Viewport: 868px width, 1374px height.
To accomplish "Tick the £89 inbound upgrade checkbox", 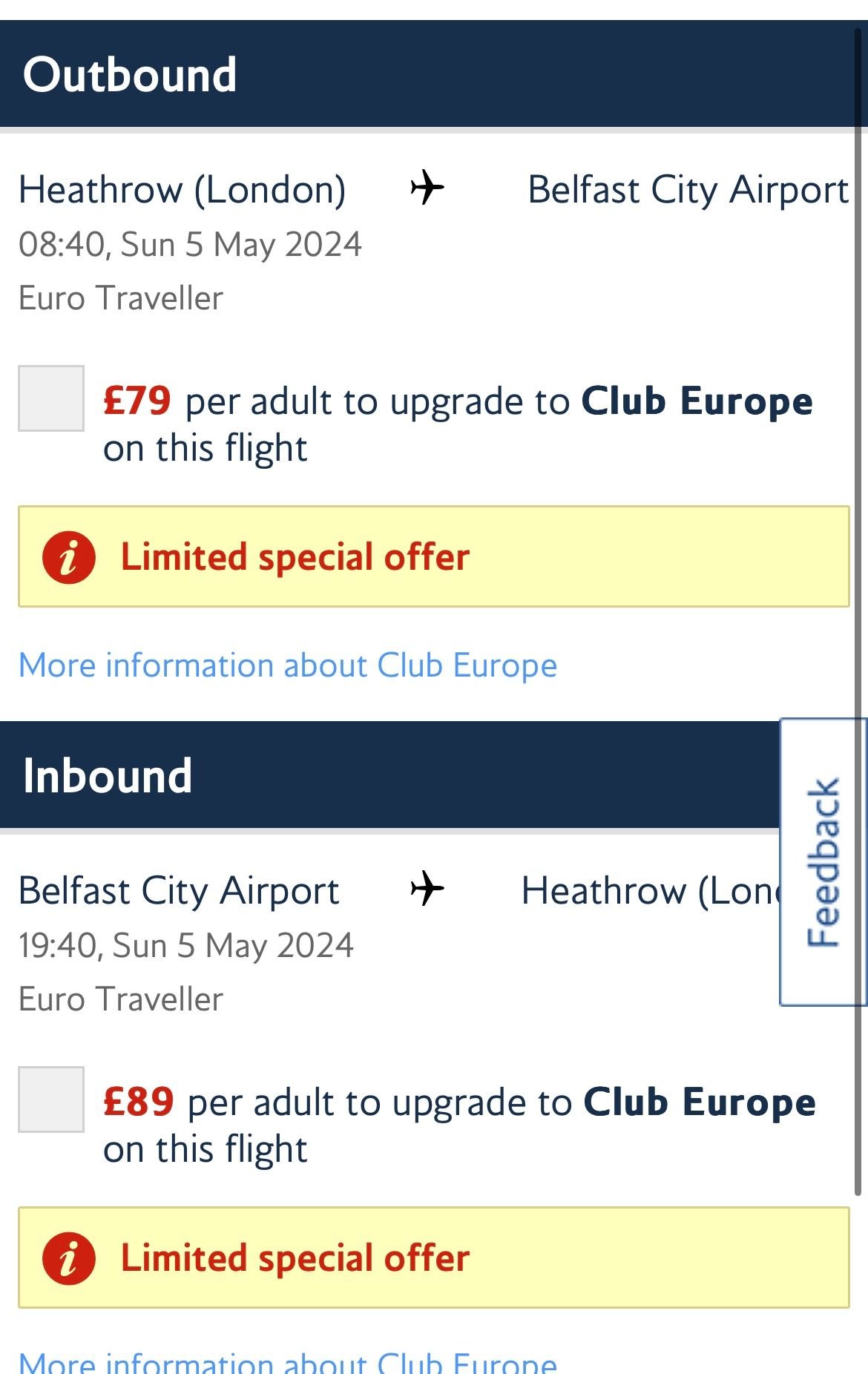I will (x=51, y=1099).
